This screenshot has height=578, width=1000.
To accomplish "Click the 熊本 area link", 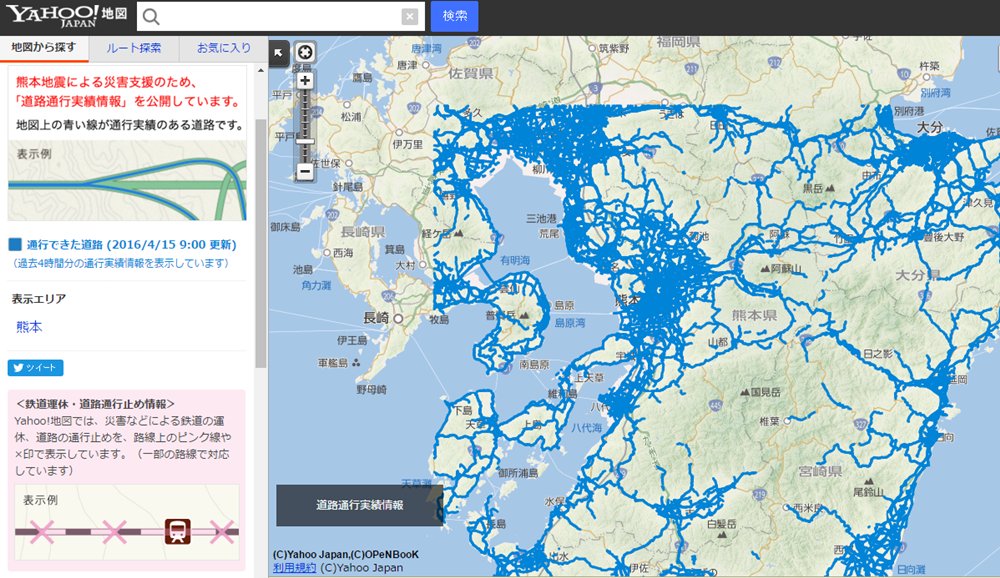I will [x=29, y=327].
